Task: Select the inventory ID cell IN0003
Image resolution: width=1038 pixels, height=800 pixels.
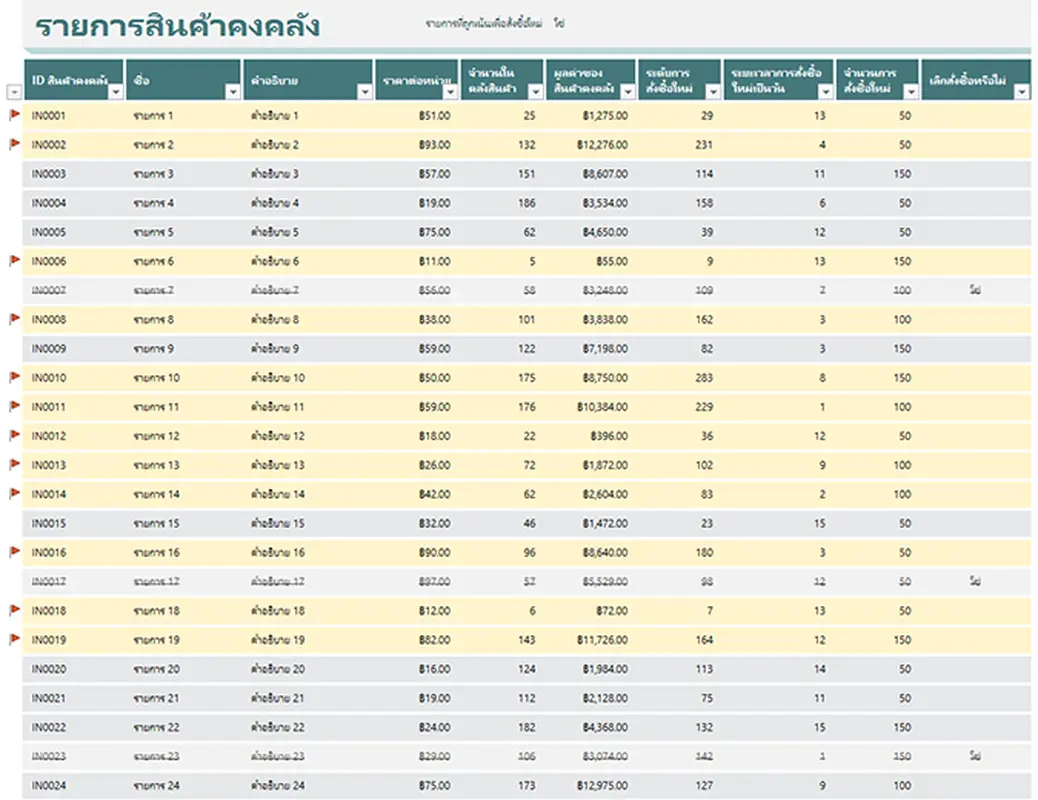Action: tap(49, 174)
